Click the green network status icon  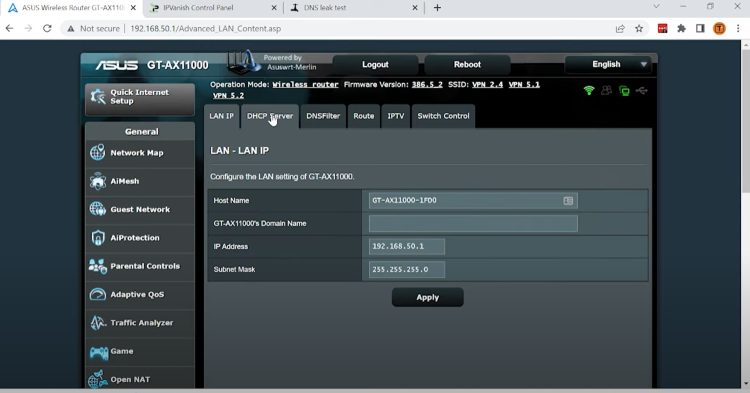[x=624, y=90]
